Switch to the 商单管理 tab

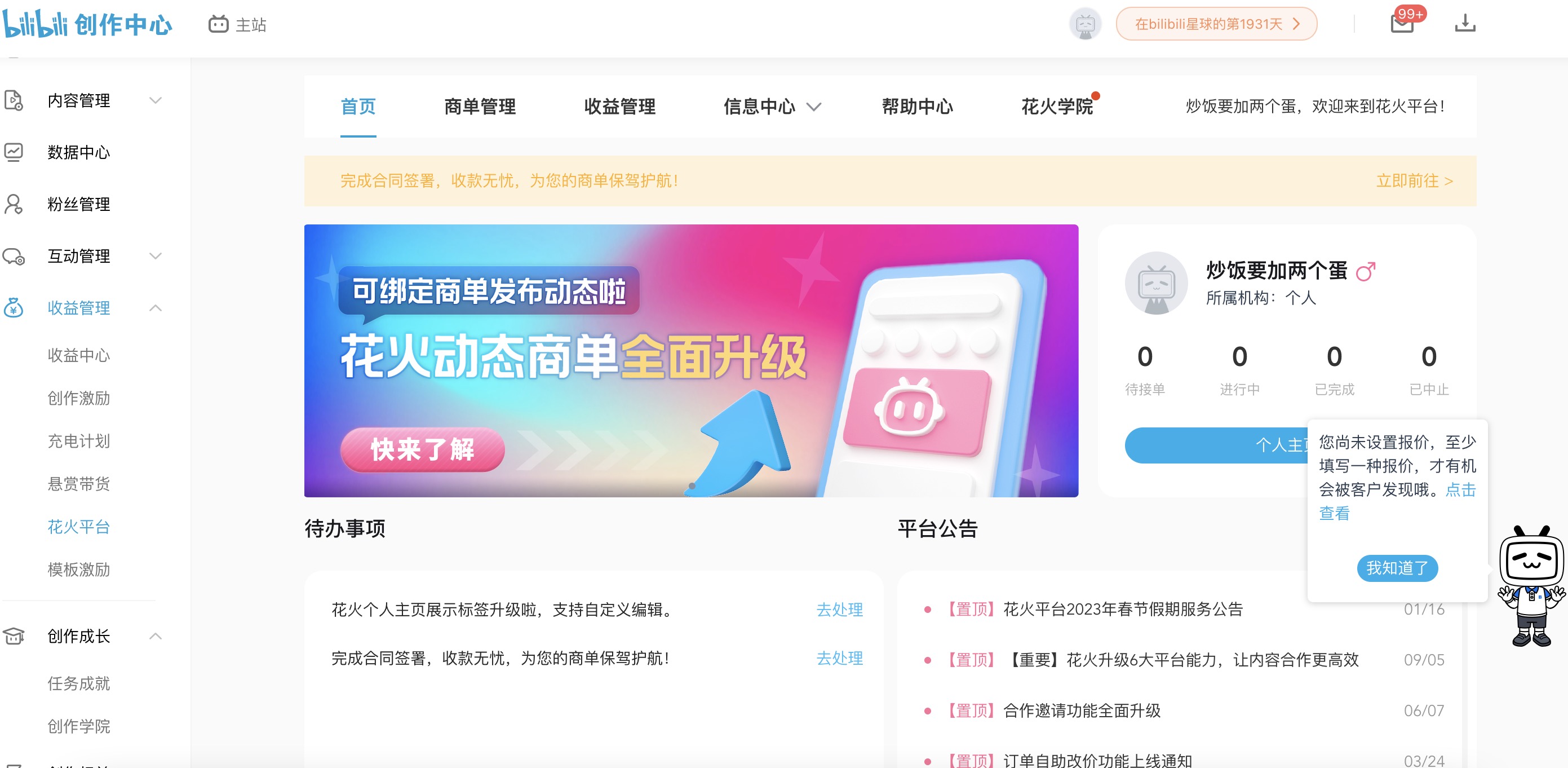pos(480,107)
